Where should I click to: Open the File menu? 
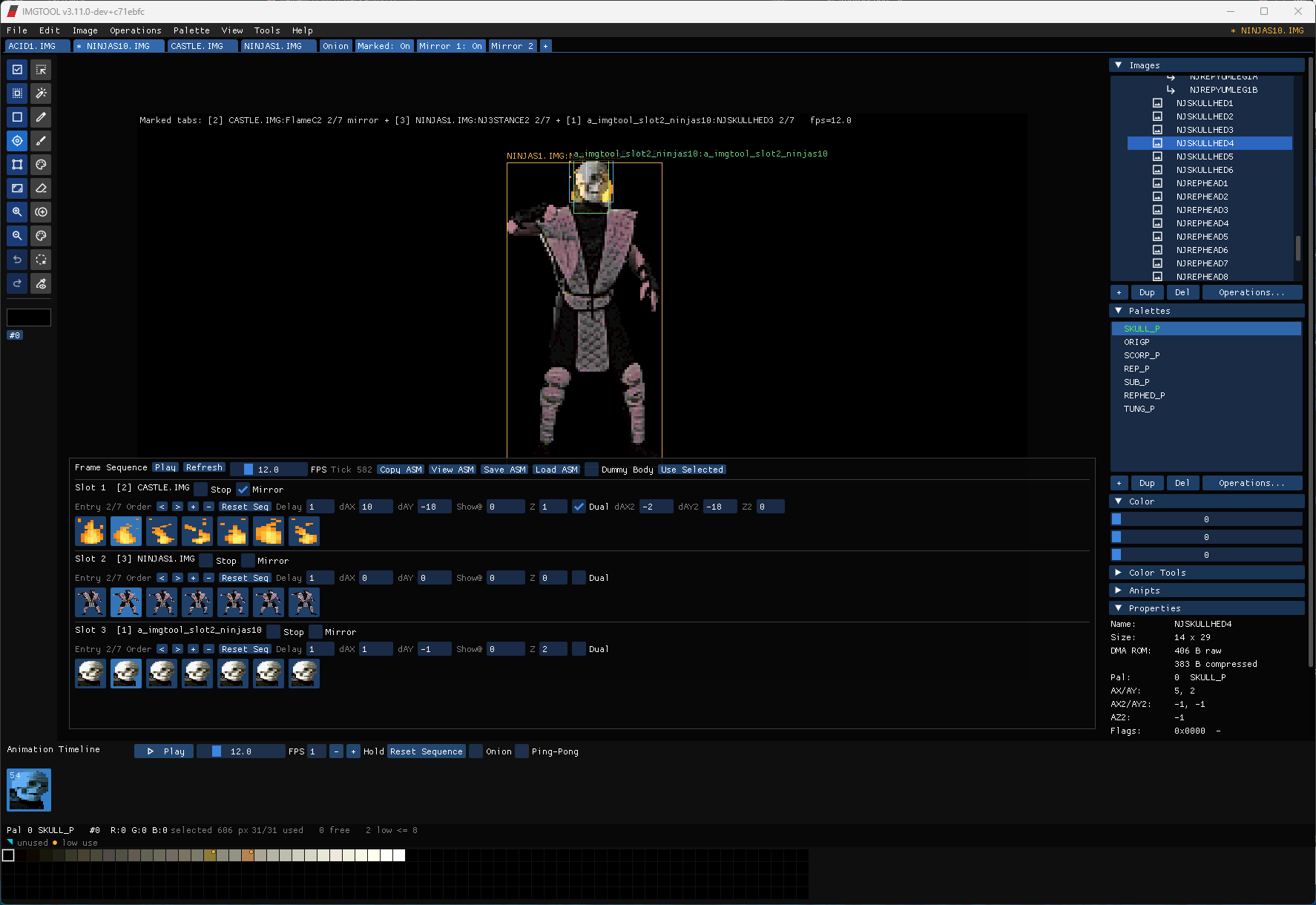tap(17, 30)
